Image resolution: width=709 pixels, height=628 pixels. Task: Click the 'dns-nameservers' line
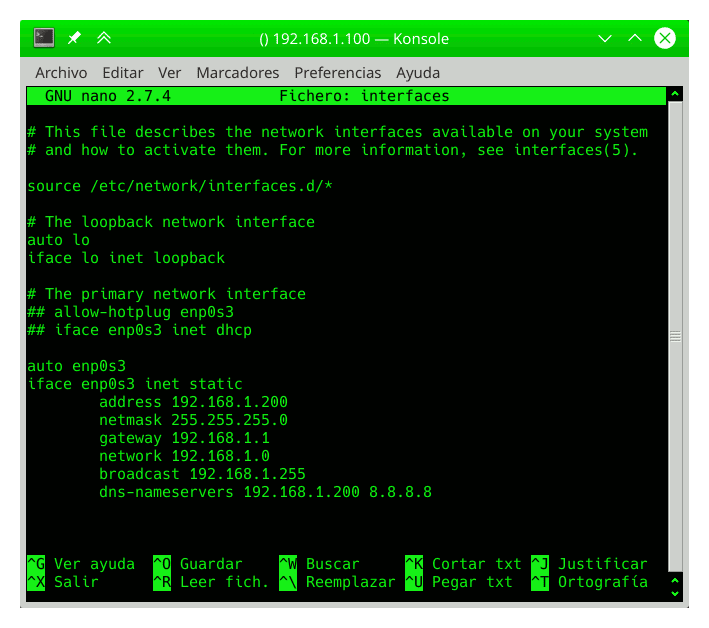pos(265,492)
